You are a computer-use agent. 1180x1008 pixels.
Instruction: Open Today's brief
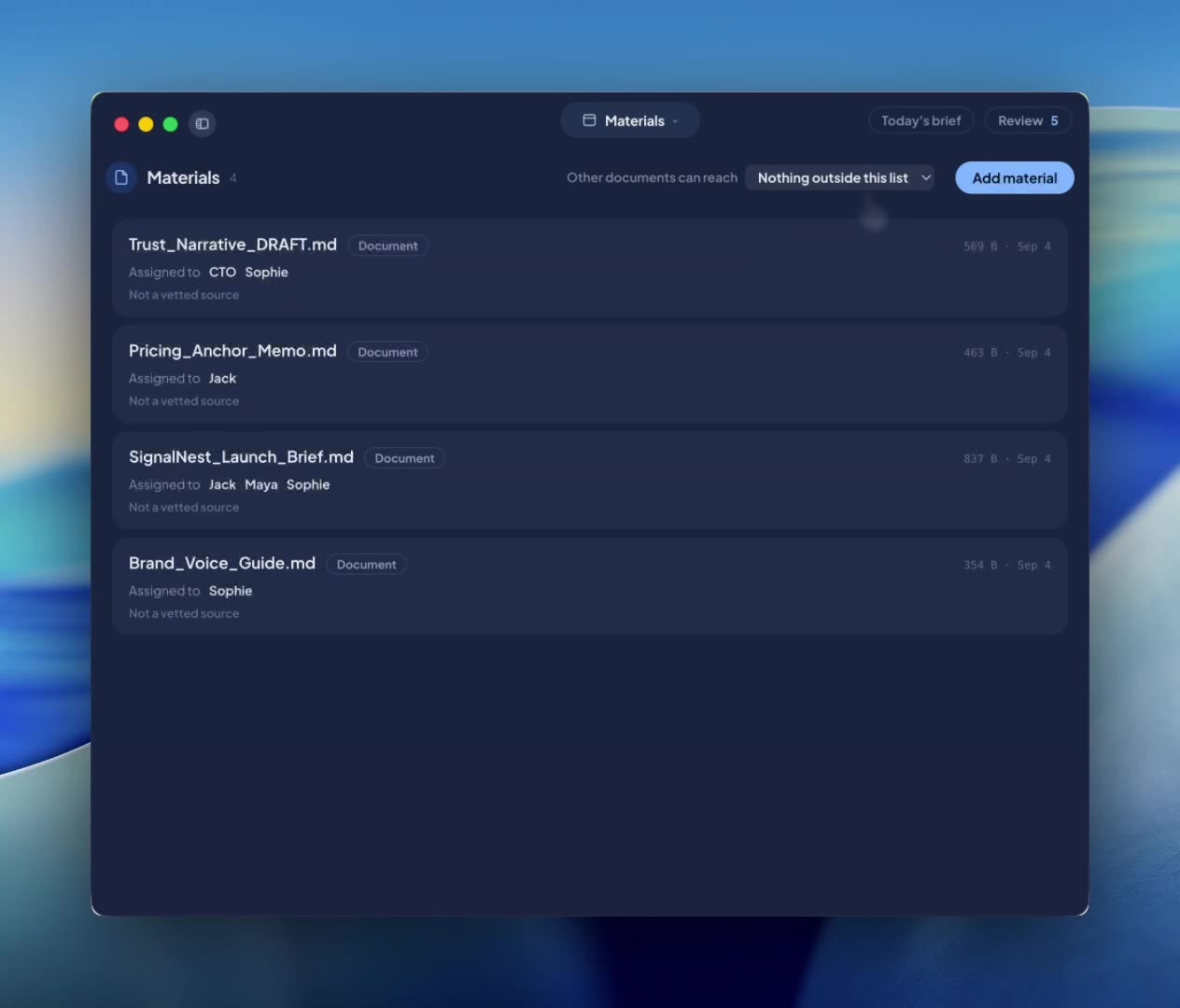pyautogui.click(x=921, y=120)
